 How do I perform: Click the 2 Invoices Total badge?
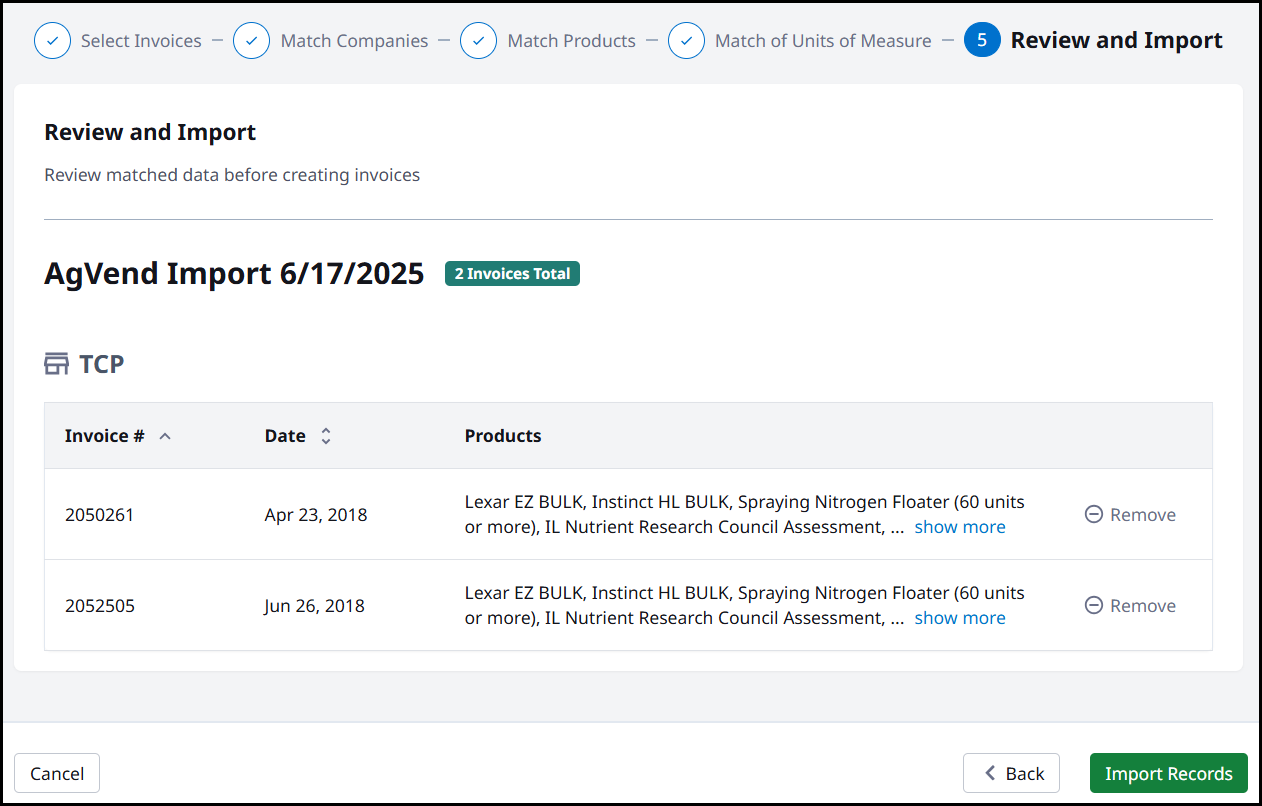point(512,274)
